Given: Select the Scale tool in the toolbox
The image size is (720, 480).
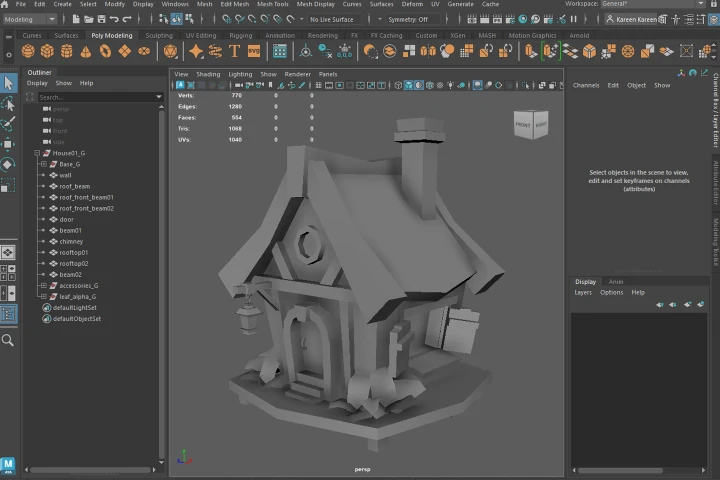Looking at the screenshot, I should pos(8,185).
